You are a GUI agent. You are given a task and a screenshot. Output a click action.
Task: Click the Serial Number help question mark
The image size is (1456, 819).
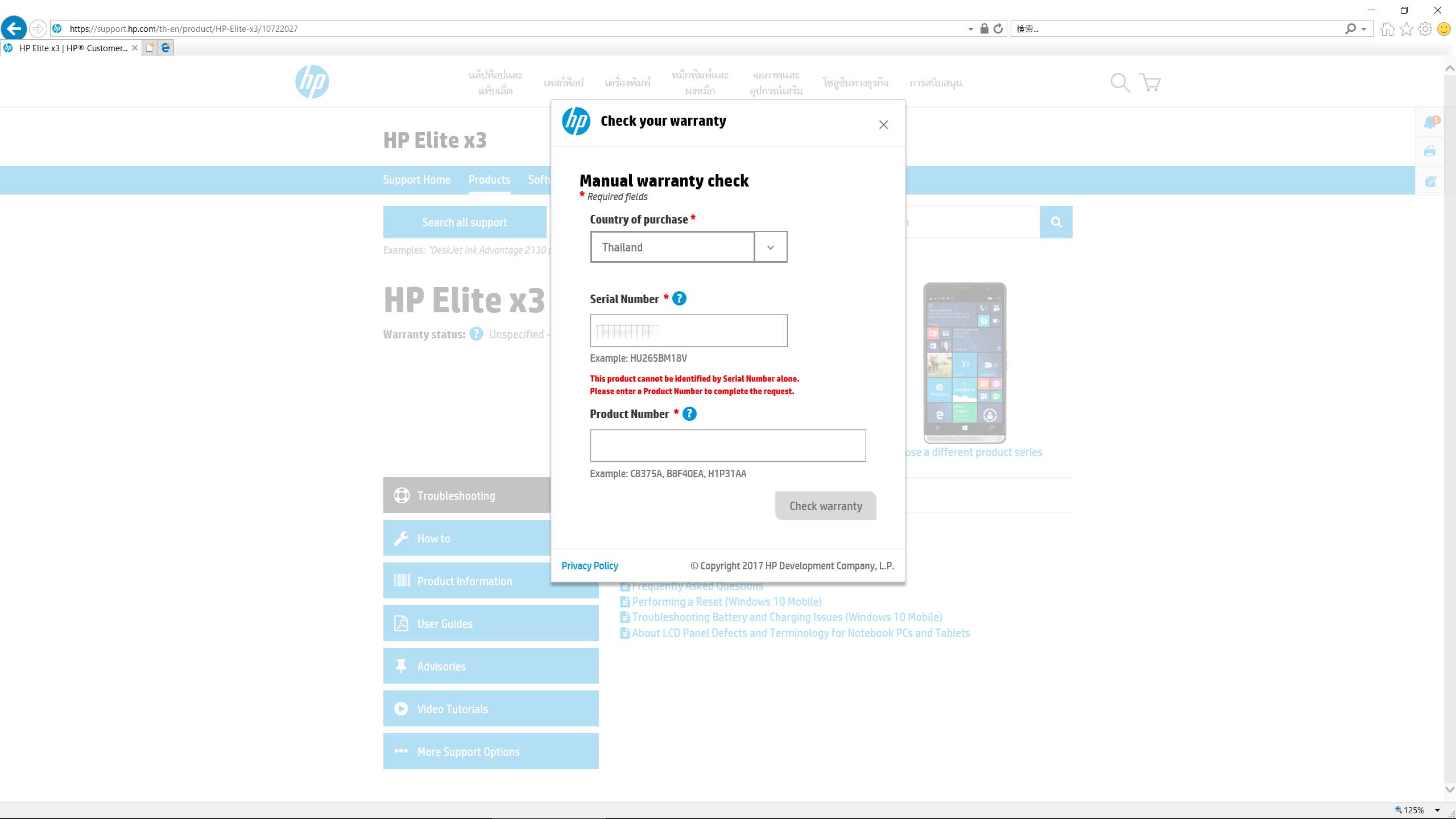[x=679, y=299]
